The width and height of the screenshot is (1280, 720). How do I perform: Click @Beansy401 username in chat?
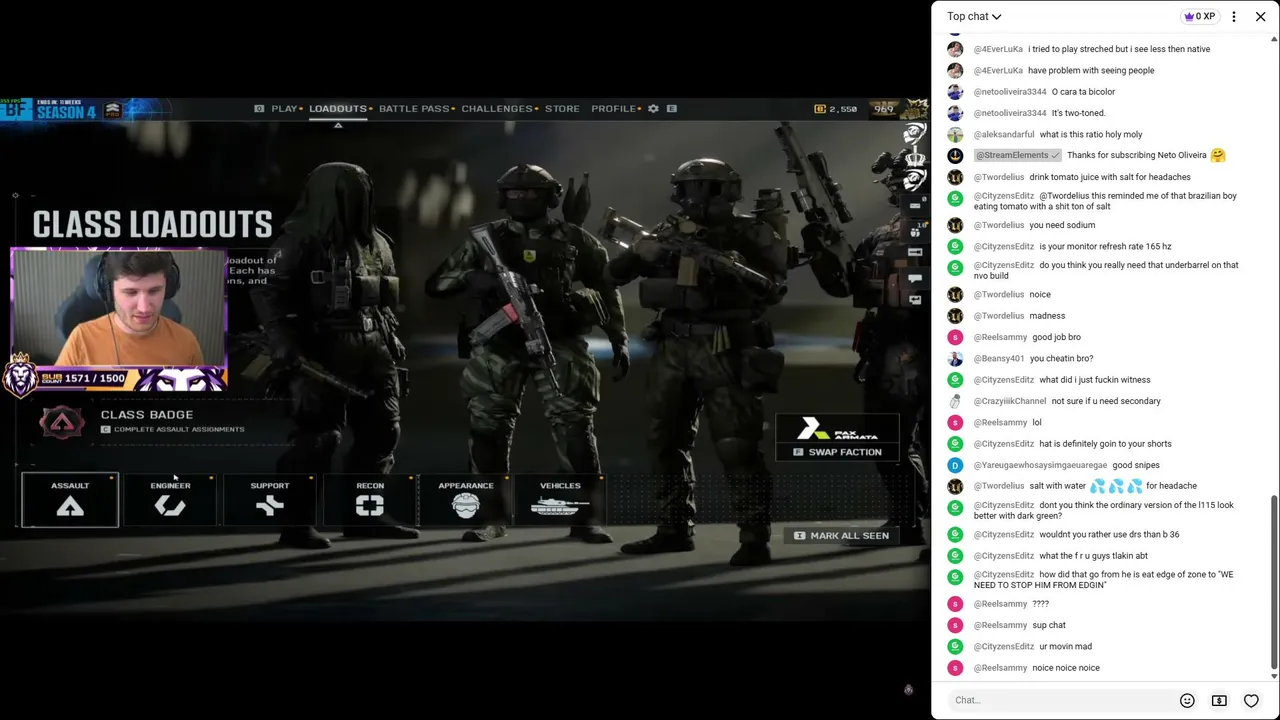coord(999,358)
